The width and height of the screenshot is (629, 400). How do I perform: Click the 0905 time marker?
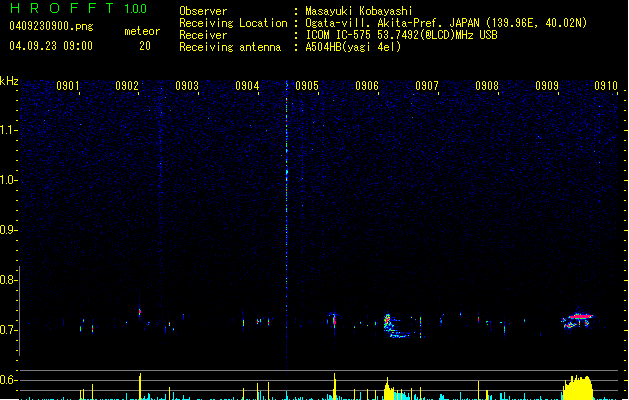point(307,86)
